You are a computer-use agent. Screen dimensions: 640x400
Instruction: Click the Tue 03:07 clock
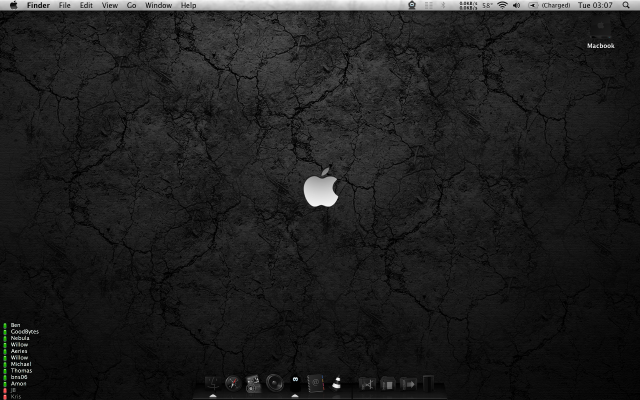tap(595, 5)
